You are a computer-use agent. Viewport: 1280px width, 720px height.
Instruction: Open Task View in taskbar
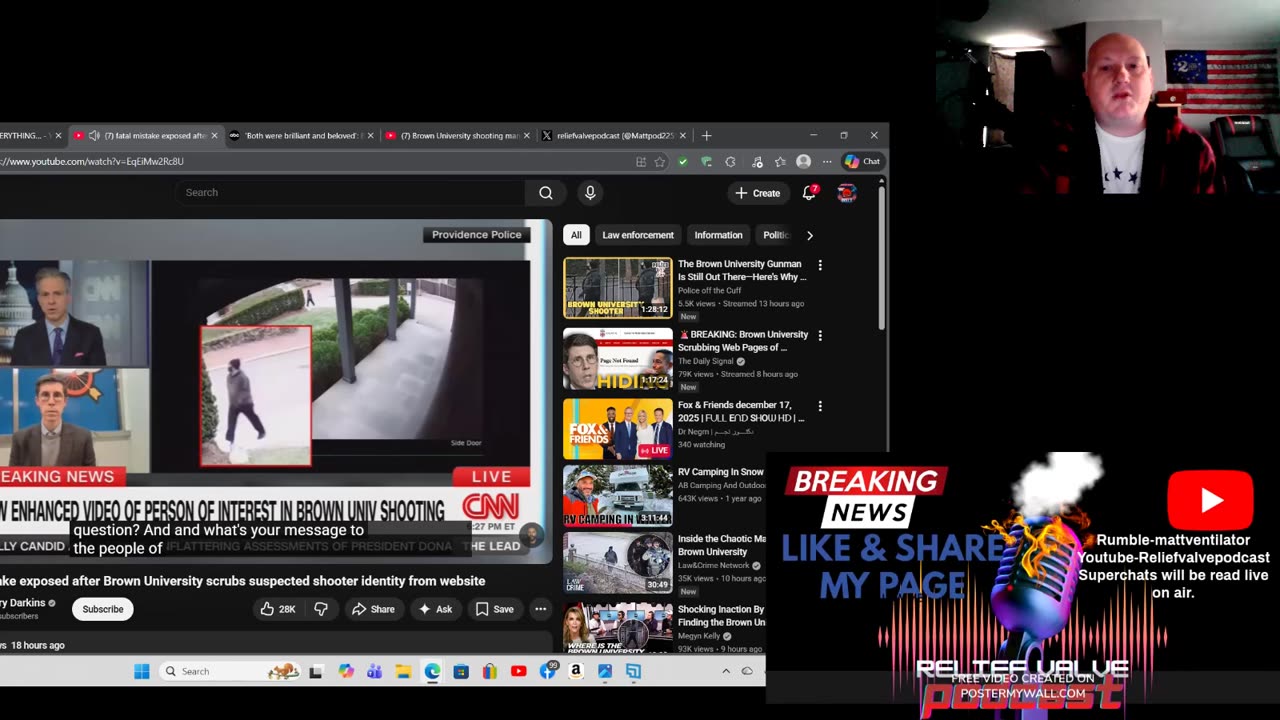[316, 671]
